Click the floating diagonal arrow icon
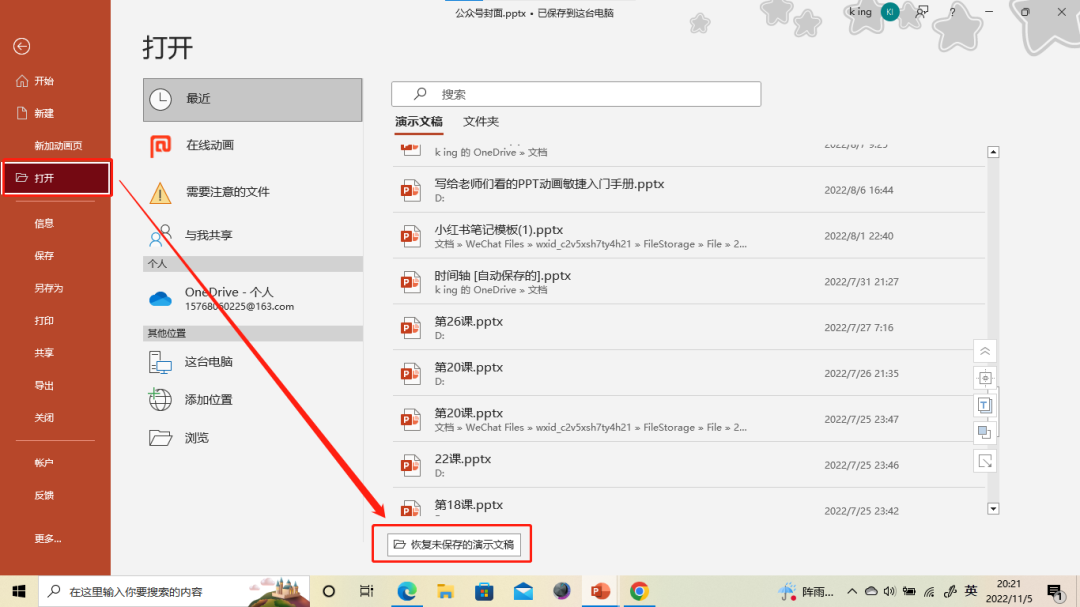This screenshot has height=607, width=1080. click(985, 461)
